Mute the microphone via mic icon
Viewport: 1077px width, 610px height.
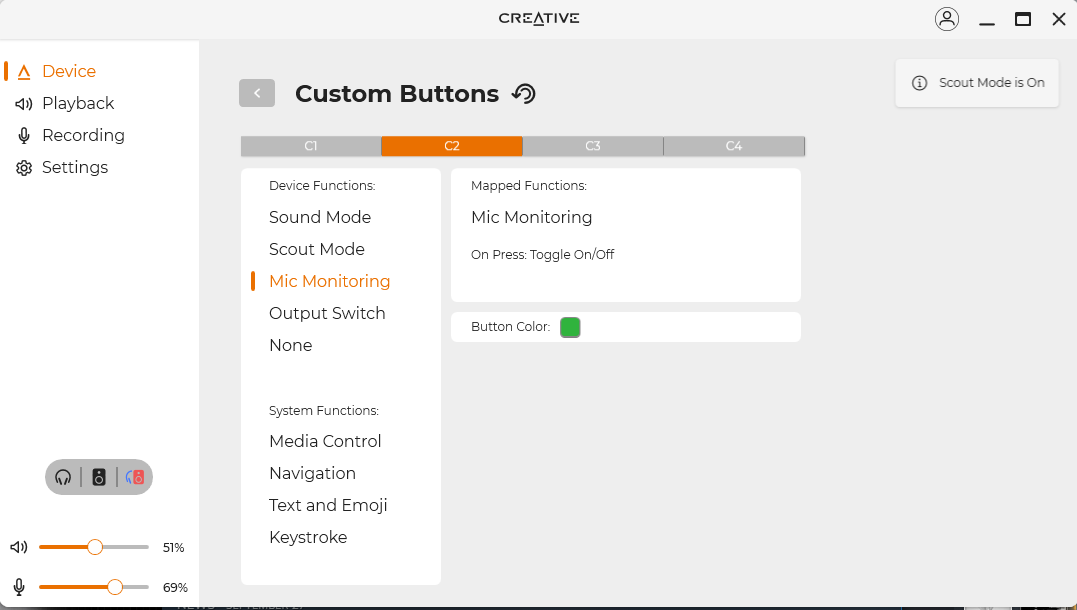(19, 587)
